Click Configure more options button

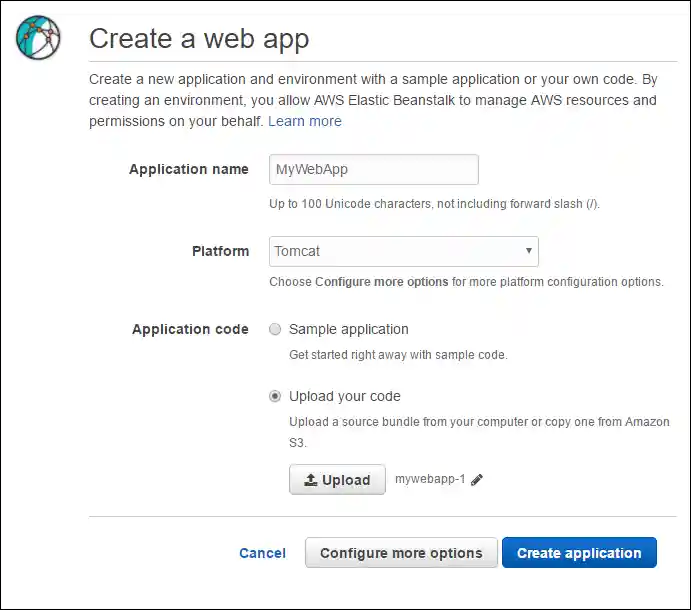point(401,553)
